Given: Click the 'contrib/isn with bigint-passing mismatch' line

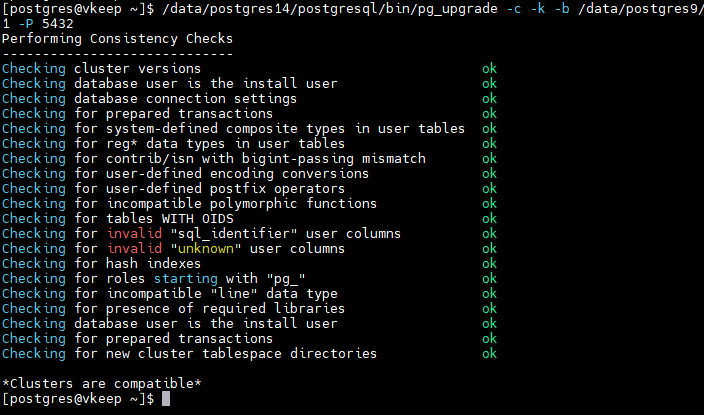Looking at the screenshot, I should 214,159.
